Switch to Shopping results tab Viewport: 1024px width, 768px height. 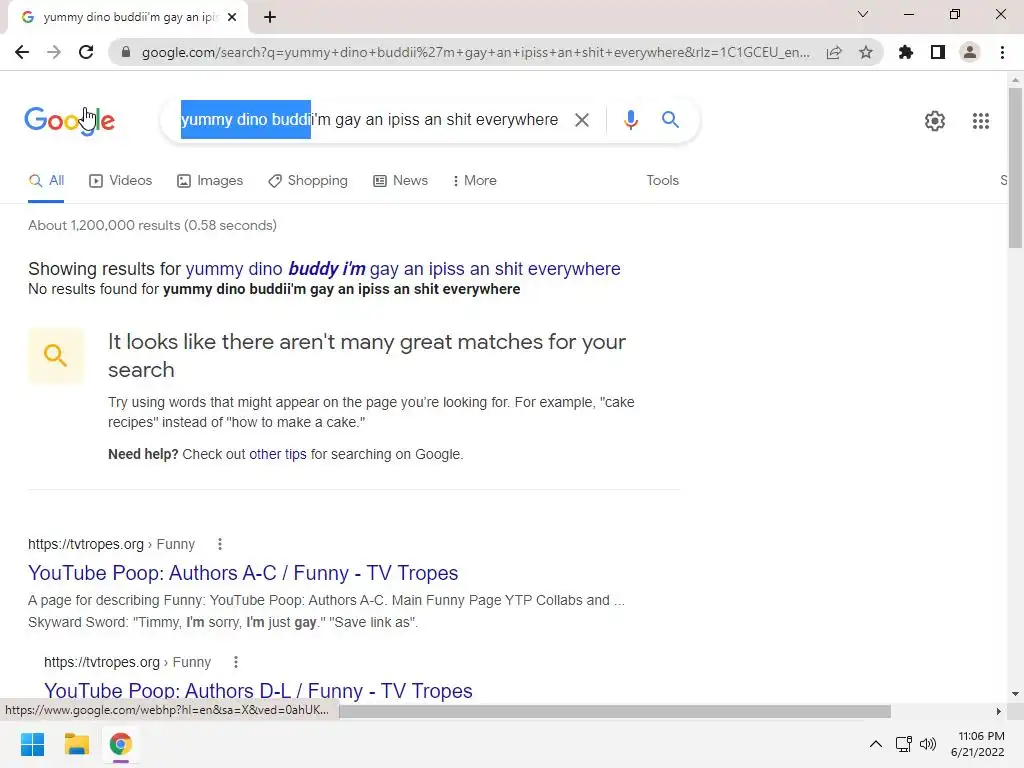[308, 180]
